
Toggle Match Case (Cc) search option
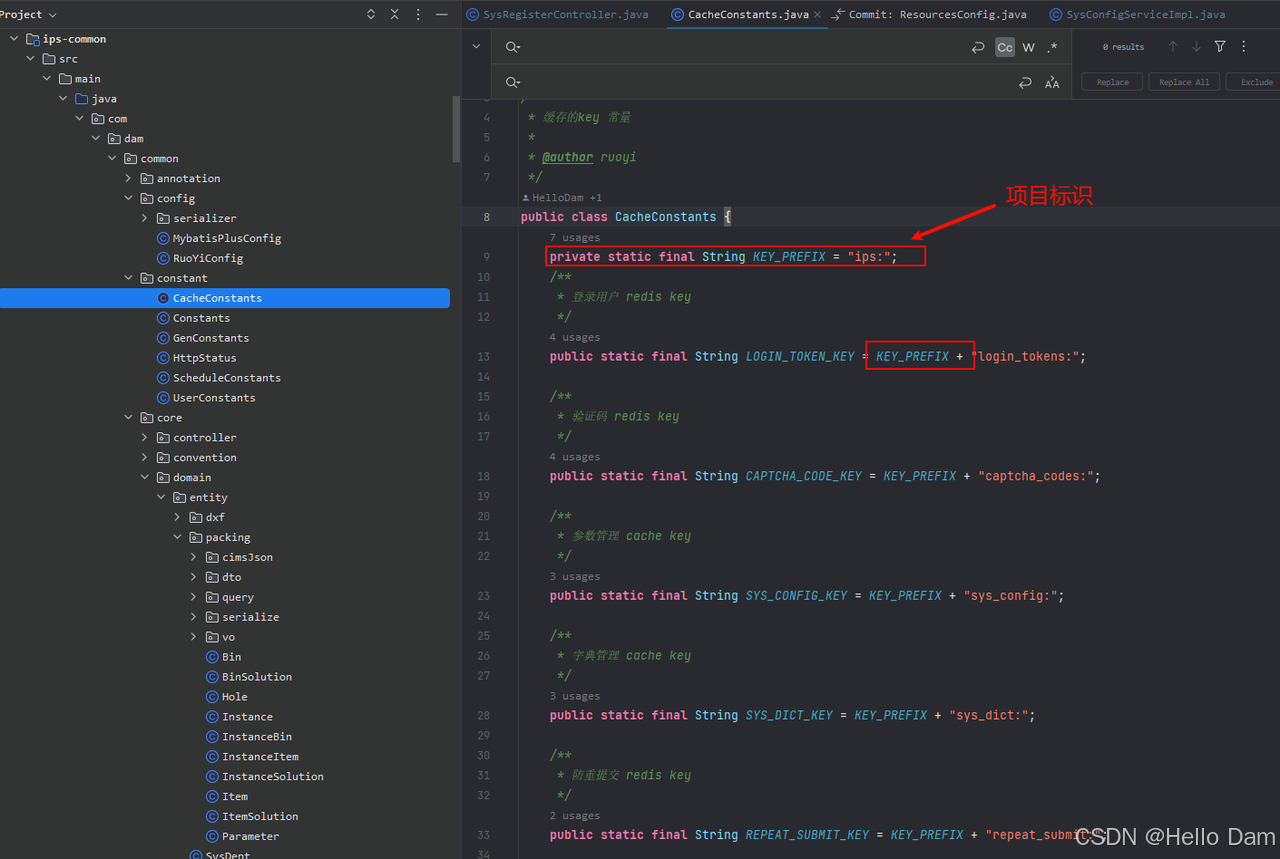[1005, 47]
